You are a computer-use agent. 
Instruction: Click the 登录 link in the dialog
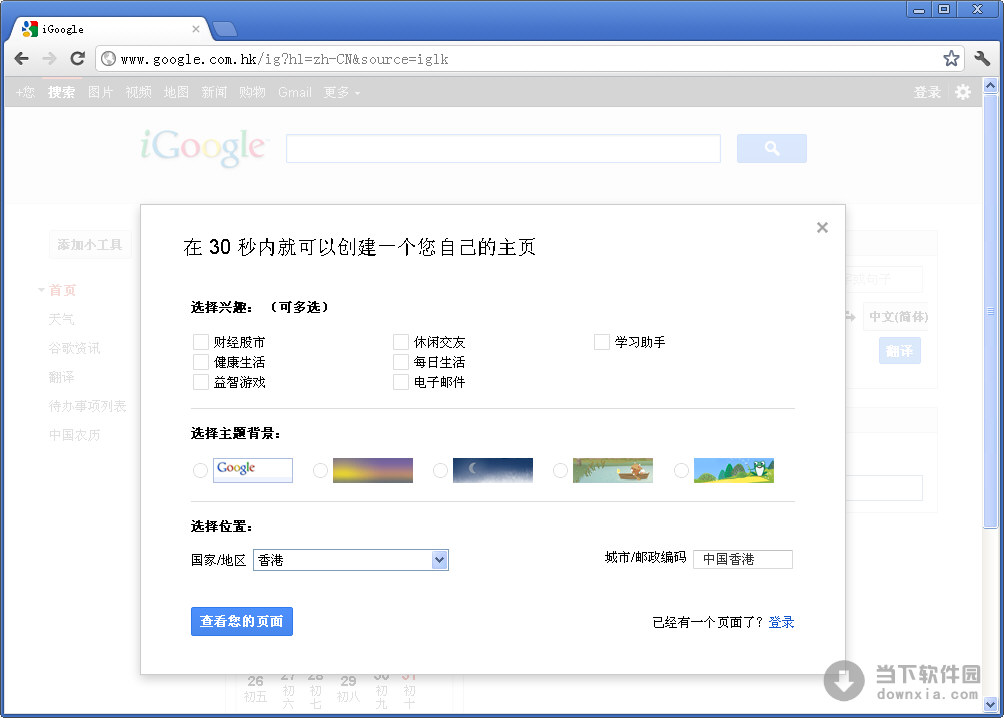pos(781,622)
